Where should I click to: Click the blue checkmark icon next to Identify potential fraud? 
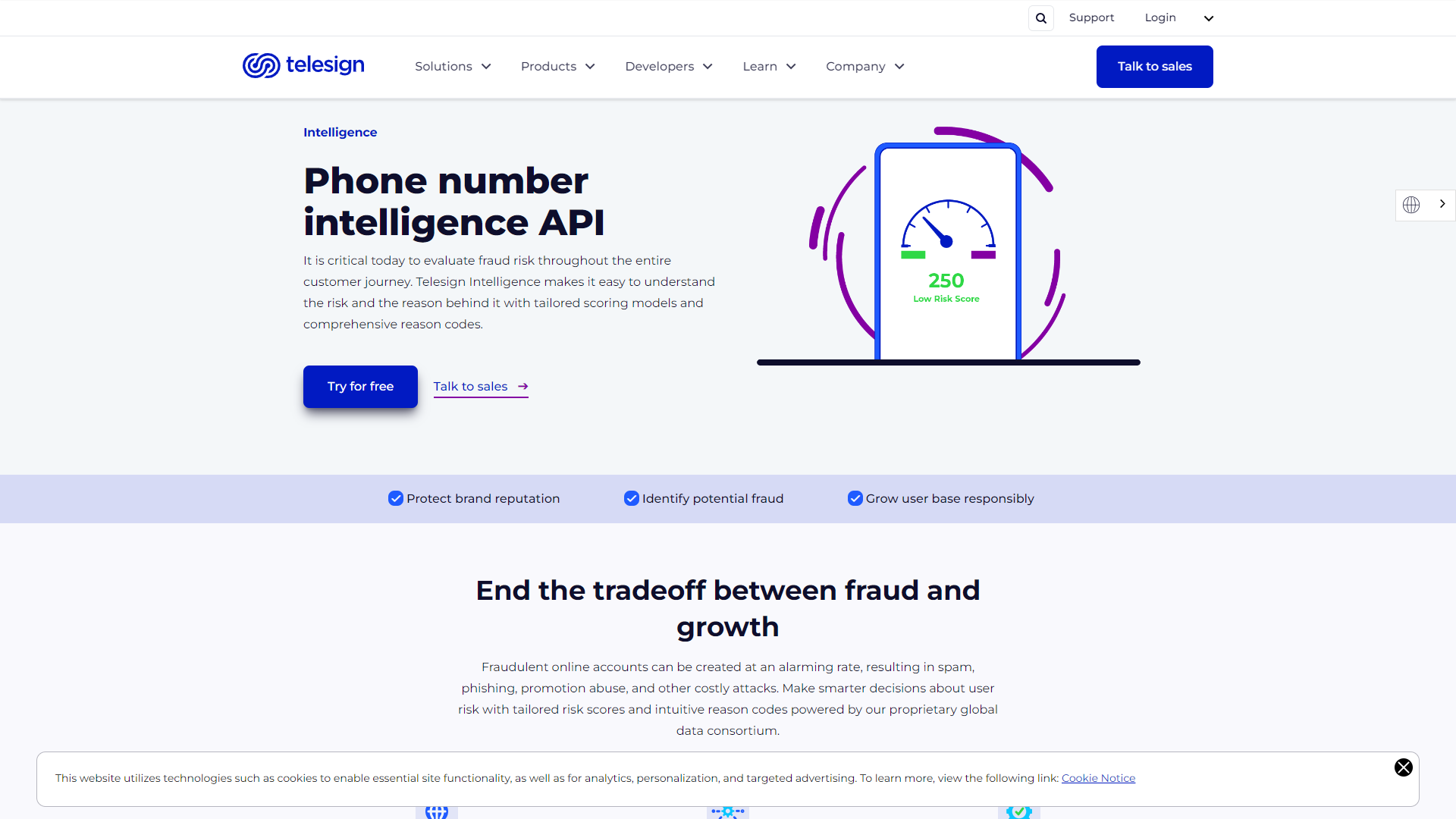(x=631, y=498)
